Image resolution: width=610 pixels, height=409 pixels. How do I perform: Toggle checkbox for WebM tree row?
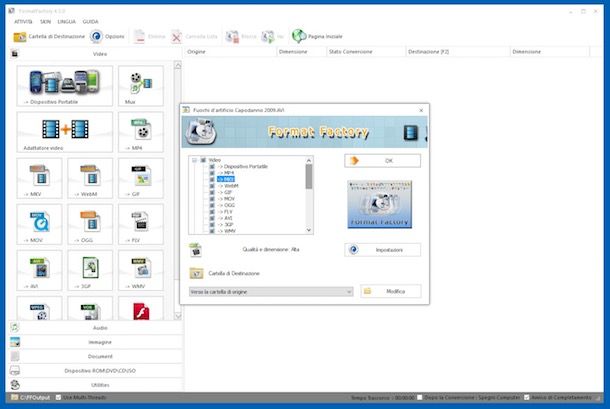tap(212, 186)
